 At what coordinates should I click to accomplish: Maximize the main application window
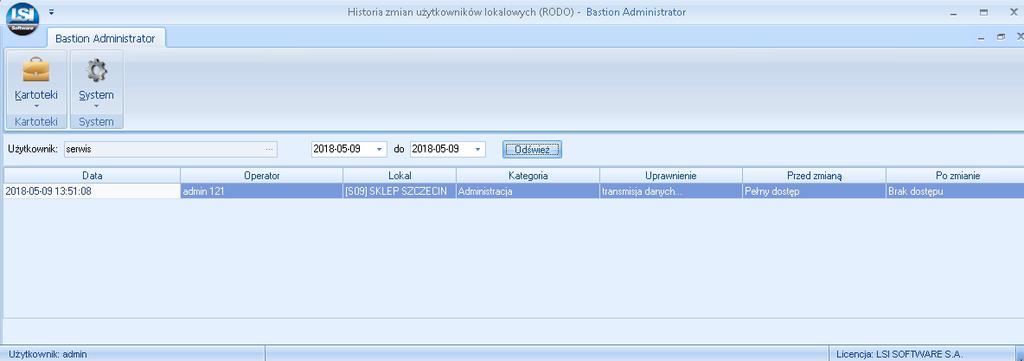pos(984,12)
